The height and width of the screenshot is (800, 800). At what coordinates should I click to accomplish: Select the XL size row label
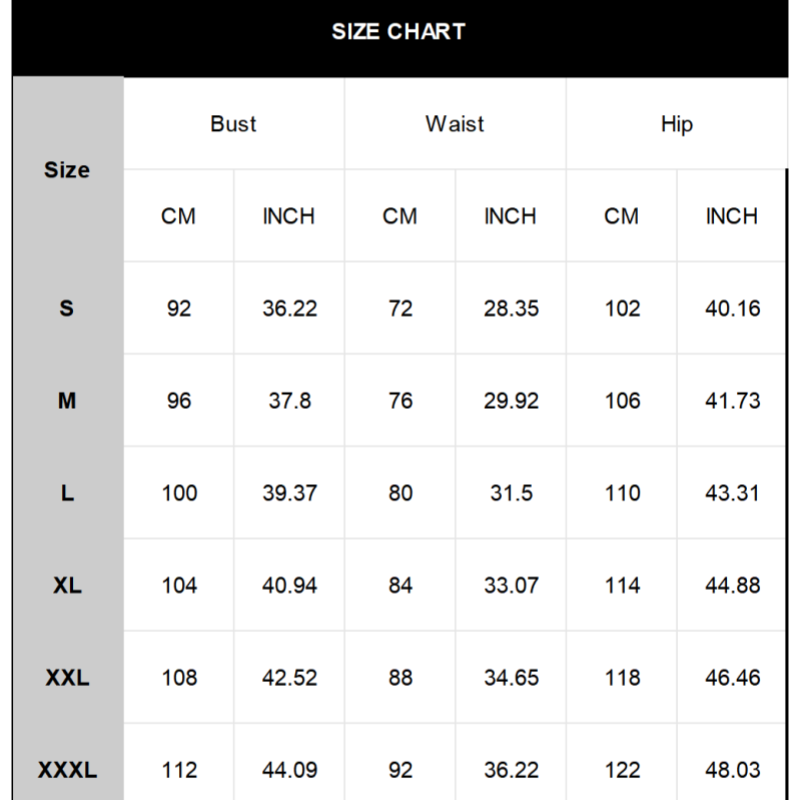(x=67, y=585)
